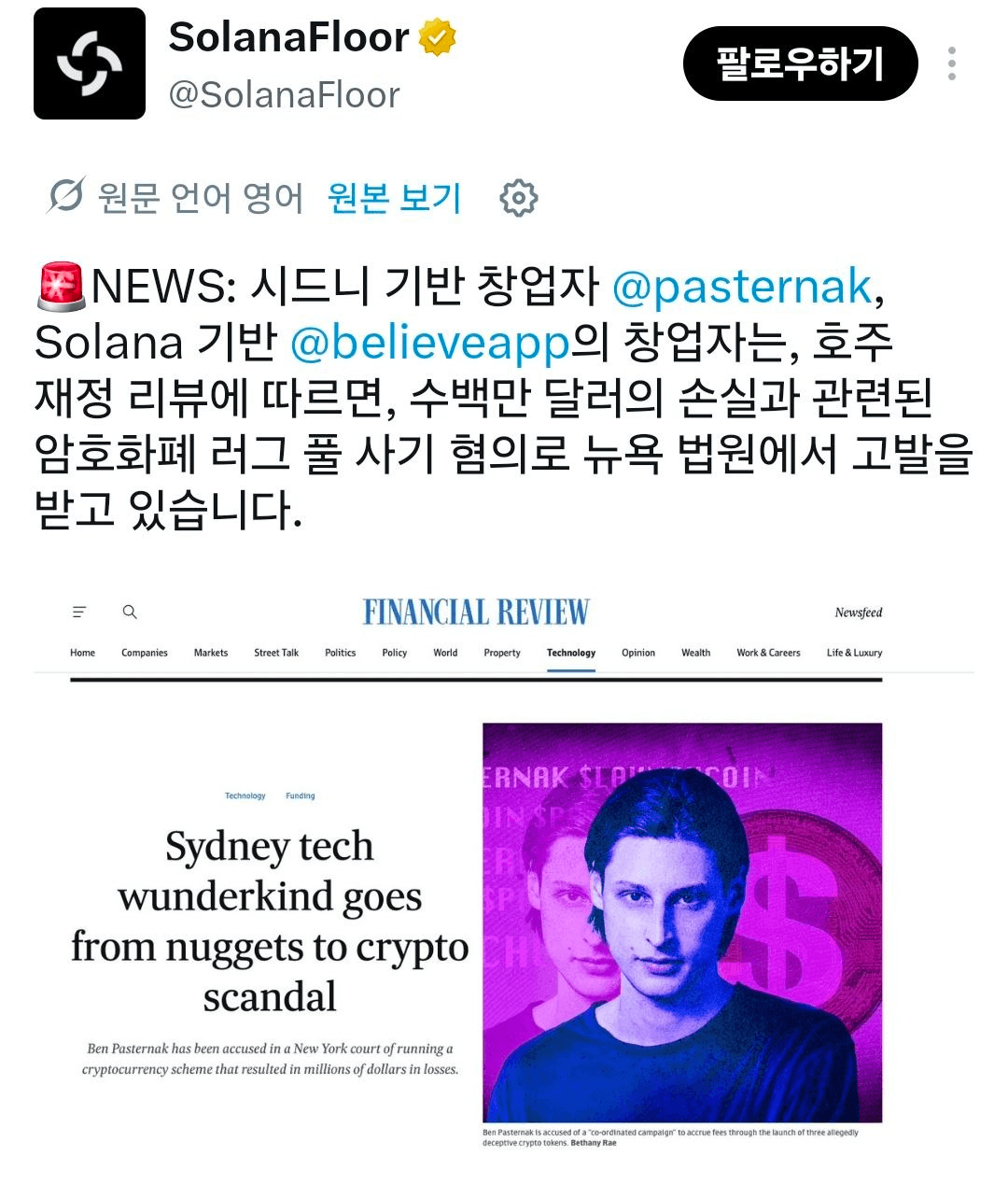The image size is (1008, 1183).
Task: Tap the gold verified badge
Action: click(x=437, y=38)
